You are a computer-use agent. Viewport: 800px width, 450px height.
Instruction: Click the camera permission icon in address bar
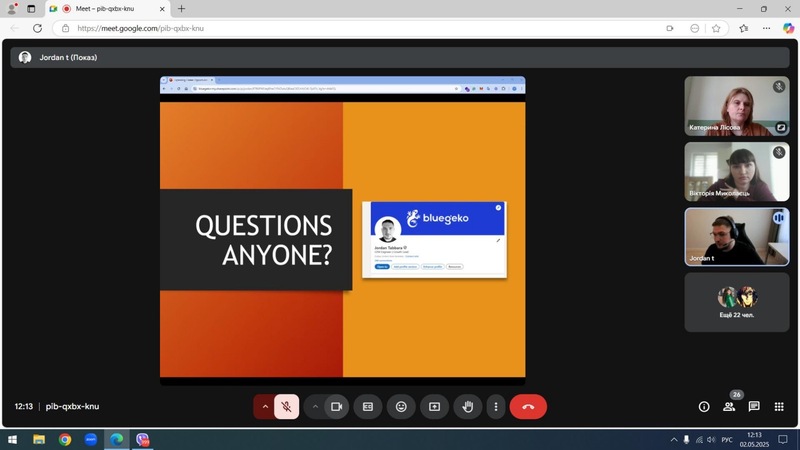(x=670, y=29)
